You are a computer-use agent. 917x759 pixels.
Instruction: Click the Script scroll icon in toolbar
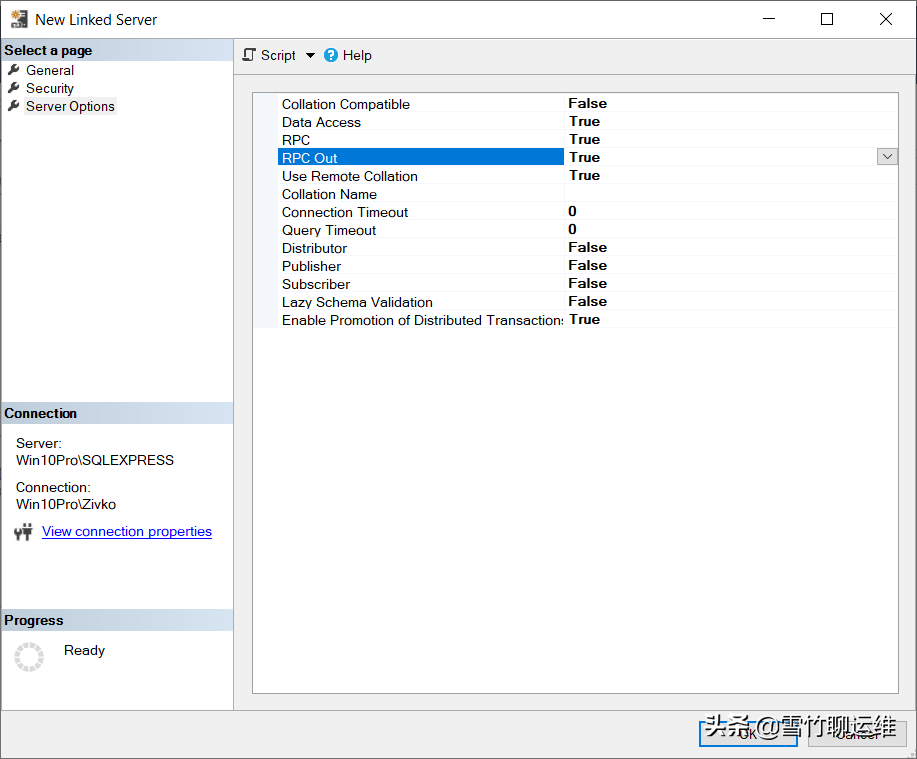250,55
